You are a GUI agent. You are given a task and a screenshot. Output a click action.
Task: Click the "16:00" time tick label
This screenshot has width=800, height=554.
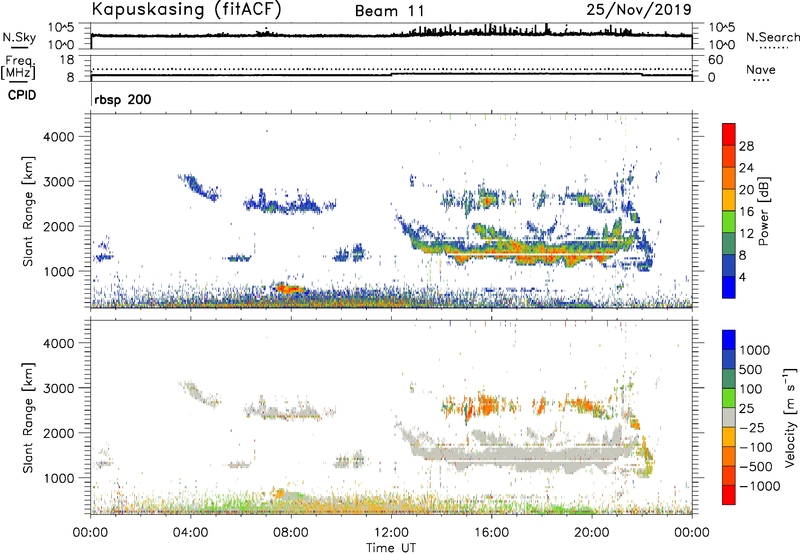(x=491, y=533)
